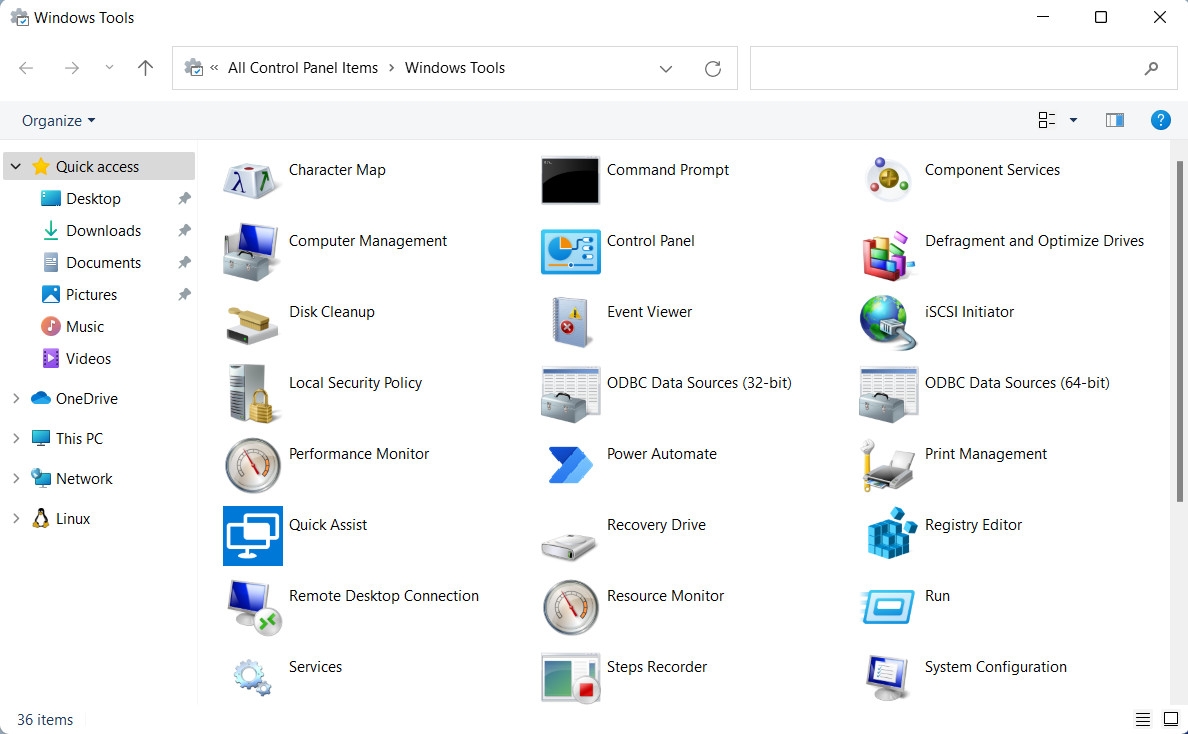Toggle the preview pane button
This screenshot has height=734, width=1188.
(x=1115, y=120)
